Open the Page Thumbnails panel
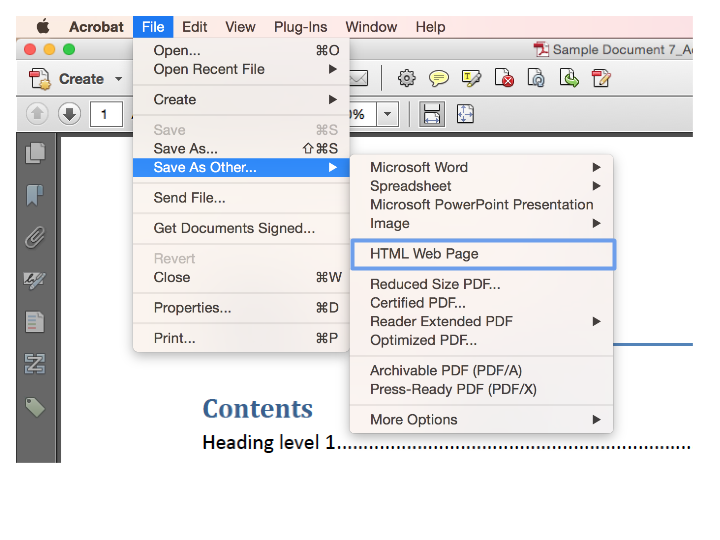720x540 pixels. point(35,153)
